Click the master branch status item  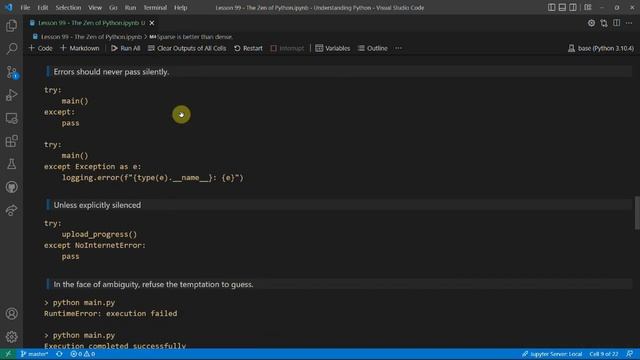click(x=34, y=354)
